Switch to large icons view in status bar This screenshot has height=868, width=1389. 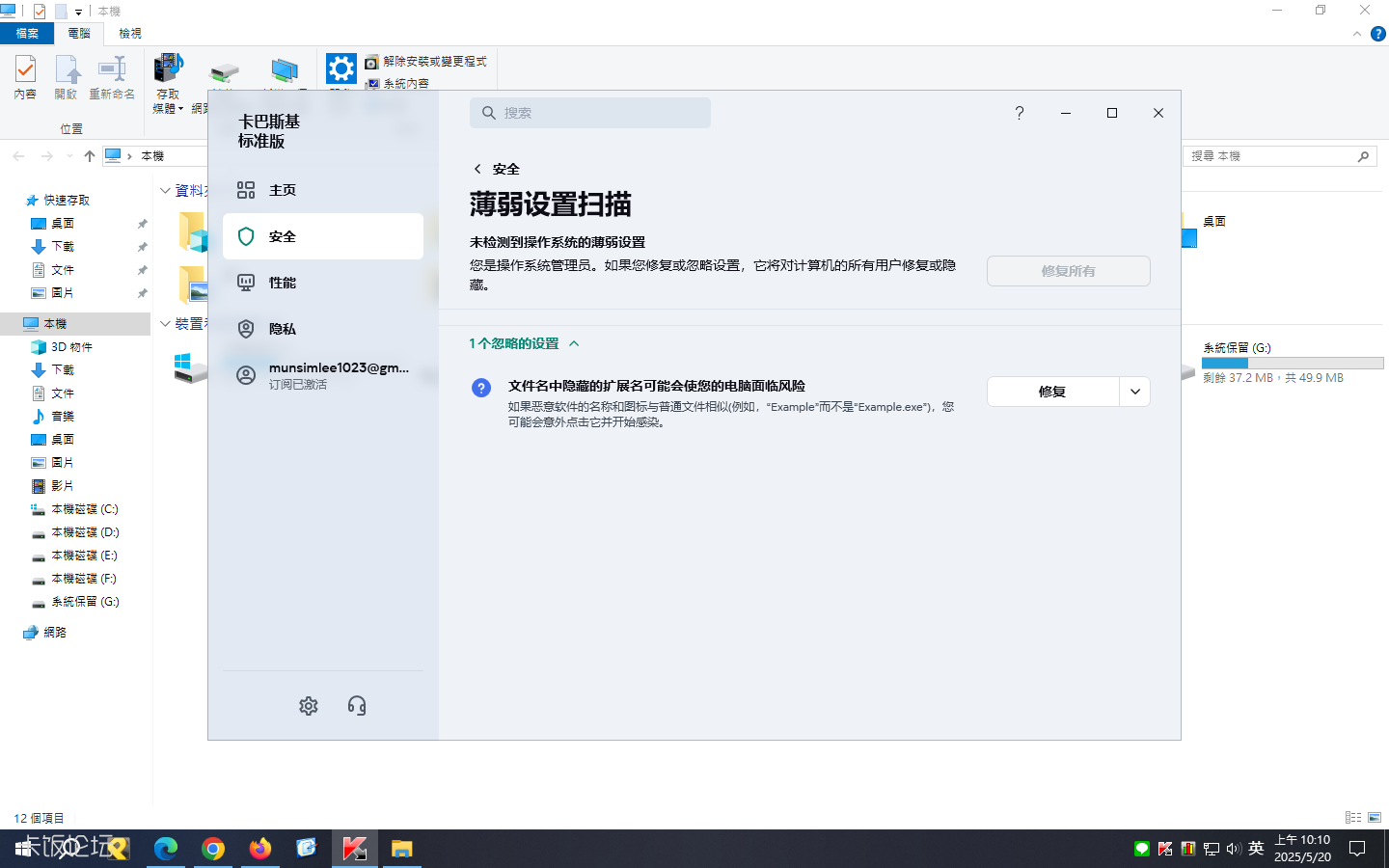point(1375,818)
